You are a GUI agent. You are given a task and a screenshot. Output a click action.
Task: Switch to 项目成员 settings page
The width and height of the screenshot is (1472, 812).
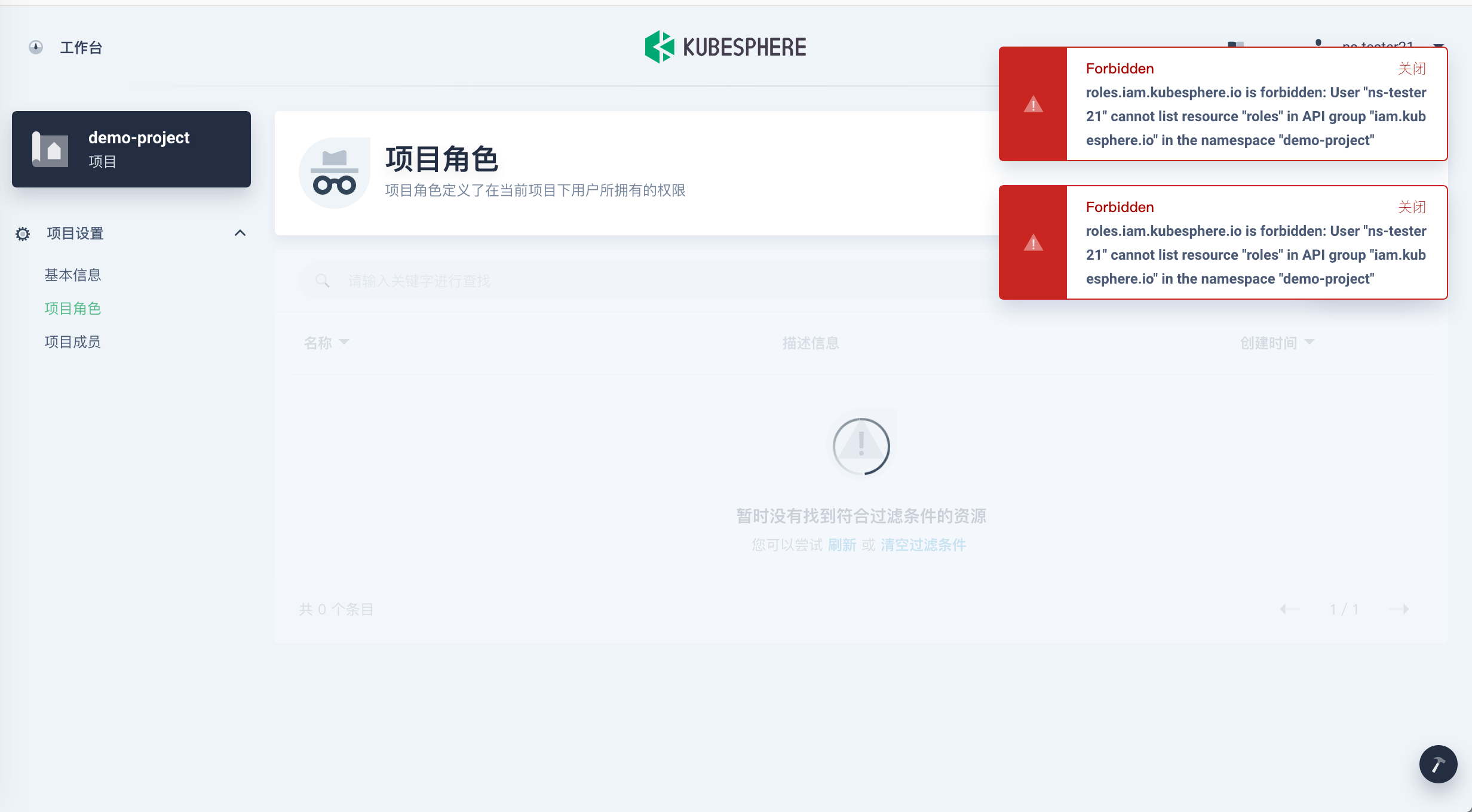tap(72, 342)
